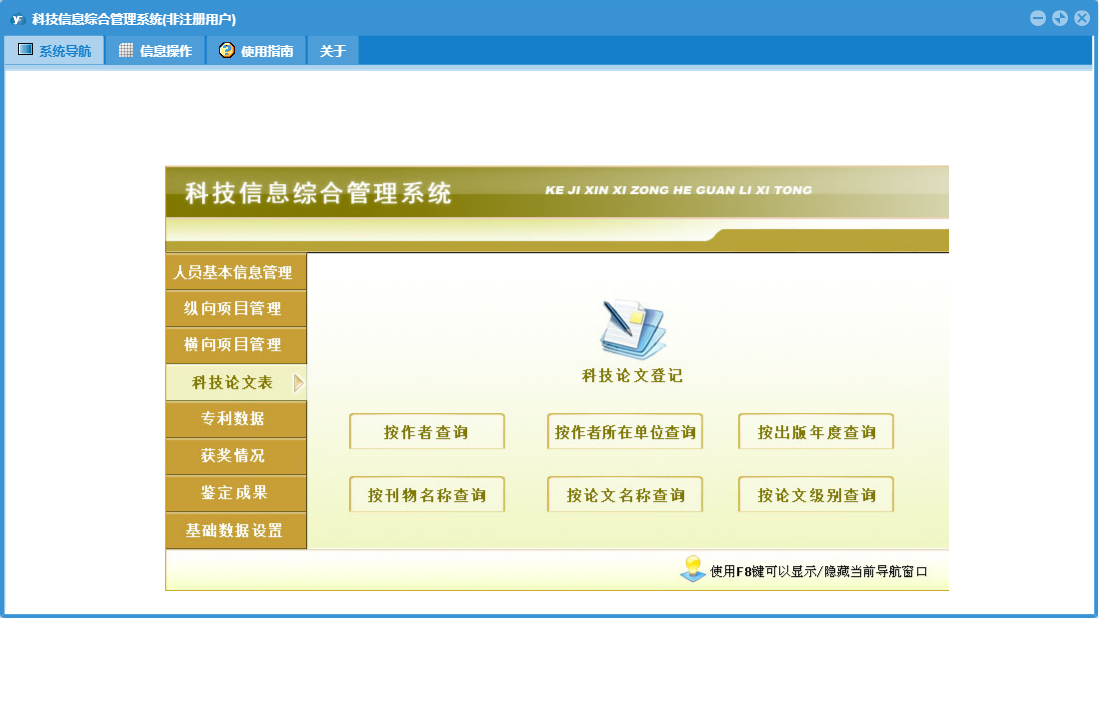
Task: Click the 信息操作 grid icon
Action: pos(125,50)
